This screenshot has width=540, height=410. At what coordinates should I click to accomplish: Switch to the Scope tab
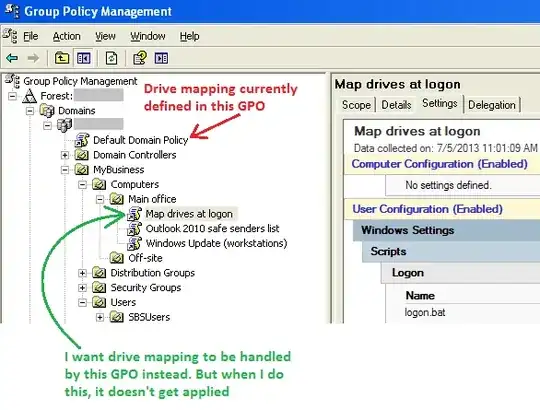(356, 105)
